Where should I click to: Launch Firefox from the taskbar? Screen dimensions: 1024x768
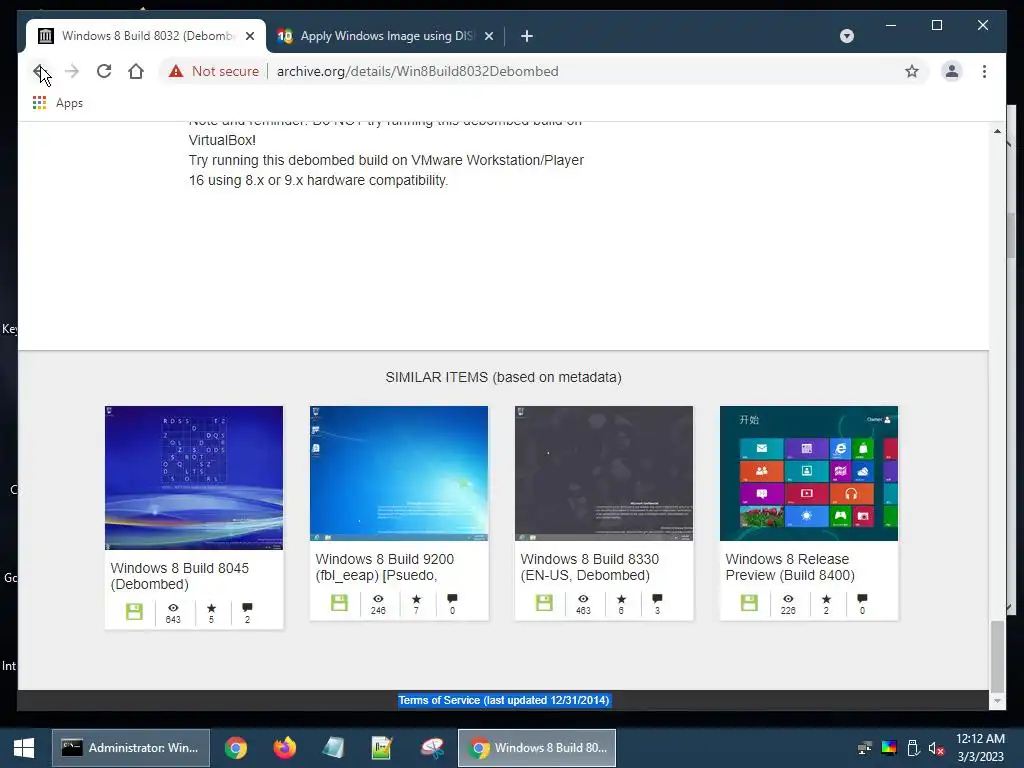tap(284, 748)
